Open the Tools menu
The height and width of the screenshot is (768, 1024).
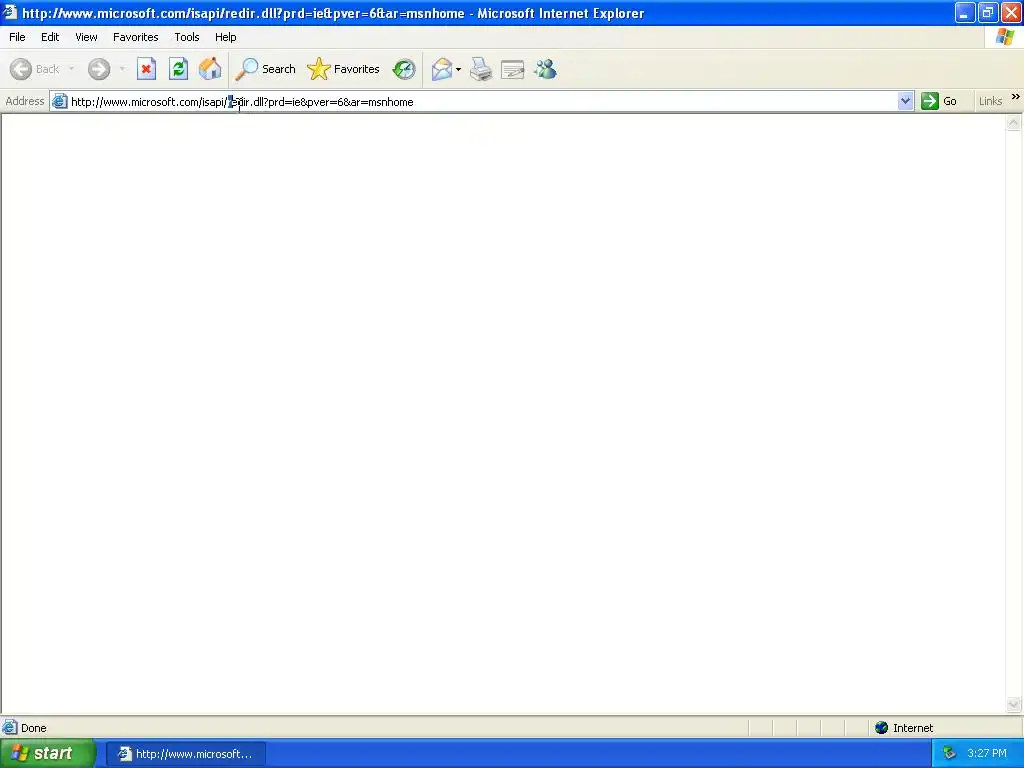point(187,37)
